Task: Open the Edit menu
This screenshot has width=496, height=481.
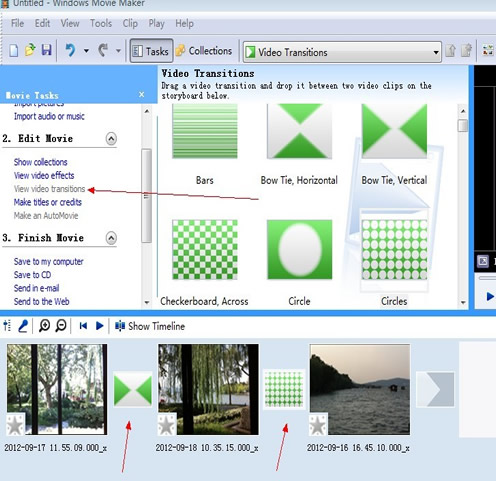Action: click(42, 23)
